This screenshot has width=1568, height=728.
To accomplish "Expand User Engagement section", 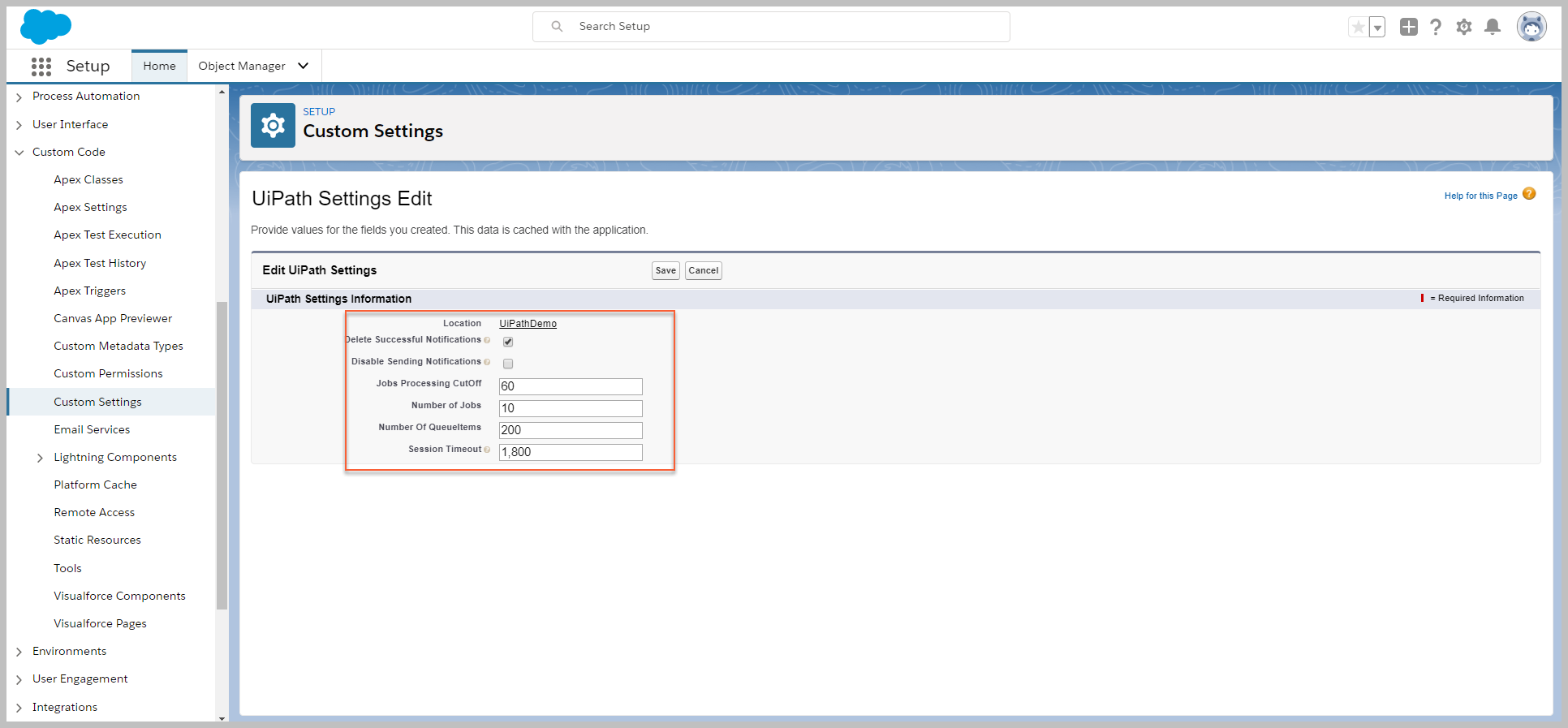I will (19, 679).
